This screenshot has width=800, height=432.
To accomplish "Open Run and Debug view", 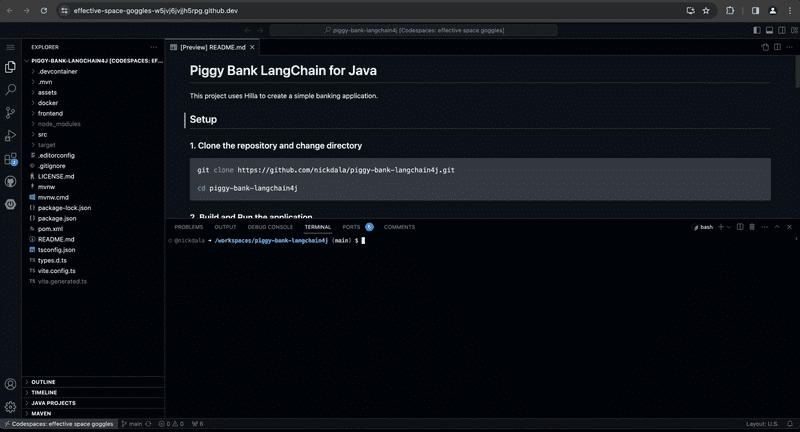I will (x=10, y=136).
